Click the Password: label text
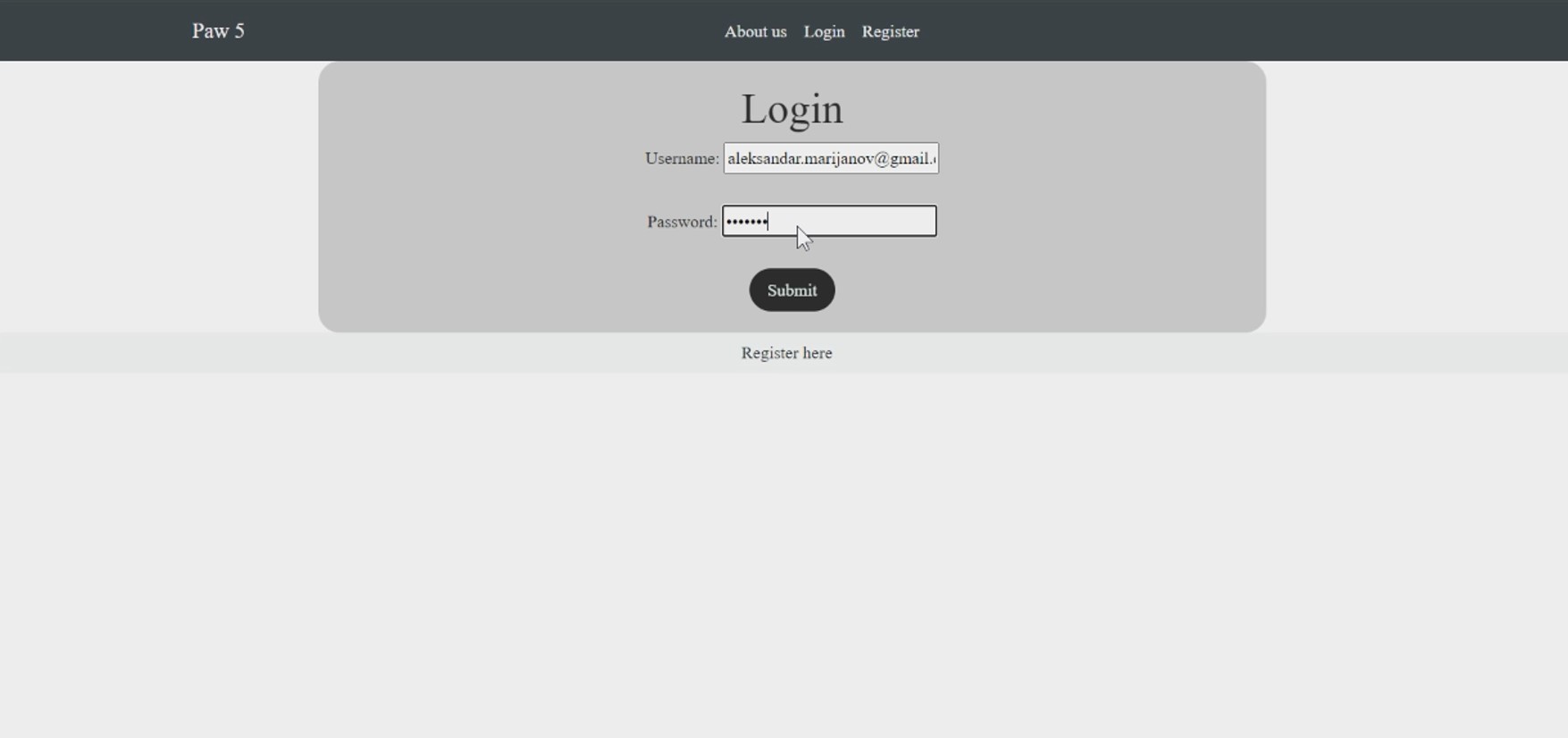Viewport: 1568px width, 738px height. click(x=682, y=222)
